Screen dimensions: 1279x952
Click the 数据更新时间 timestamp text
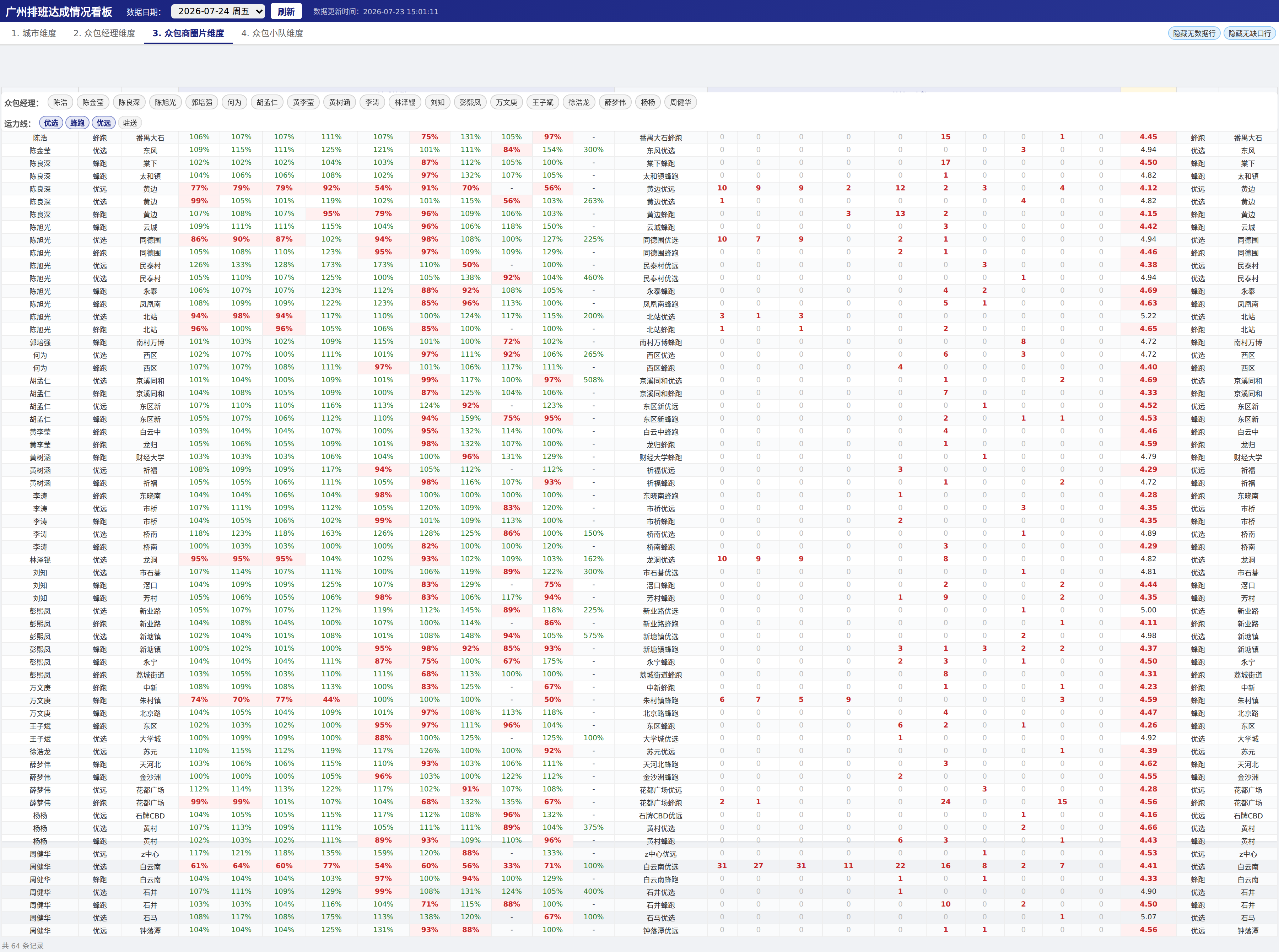pyautogui.click(x=376, y=11)
